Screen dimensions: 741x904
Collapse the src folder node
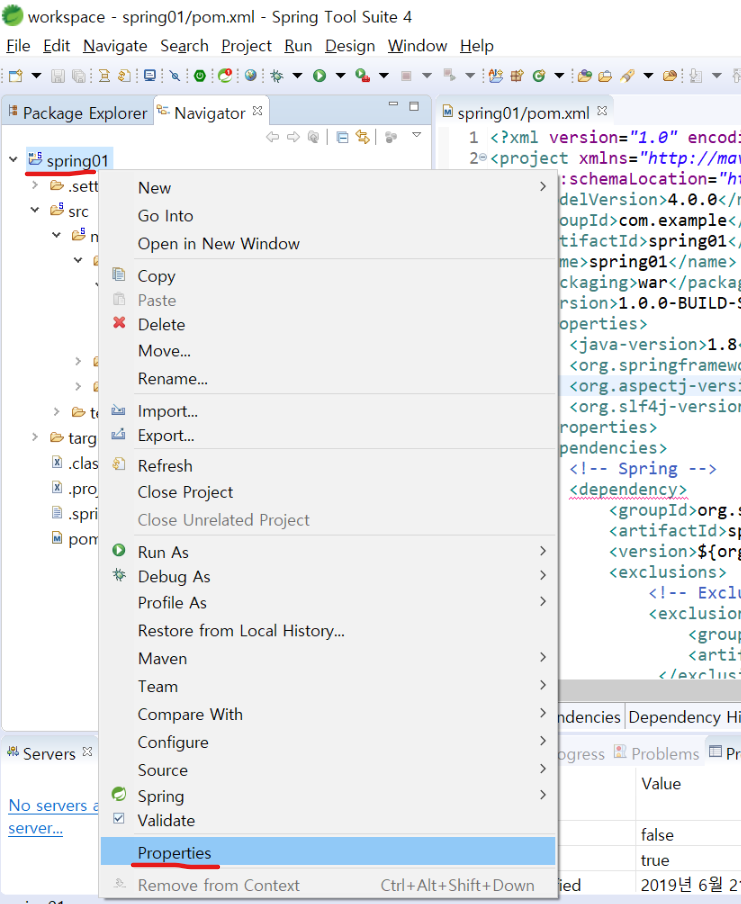35,210
